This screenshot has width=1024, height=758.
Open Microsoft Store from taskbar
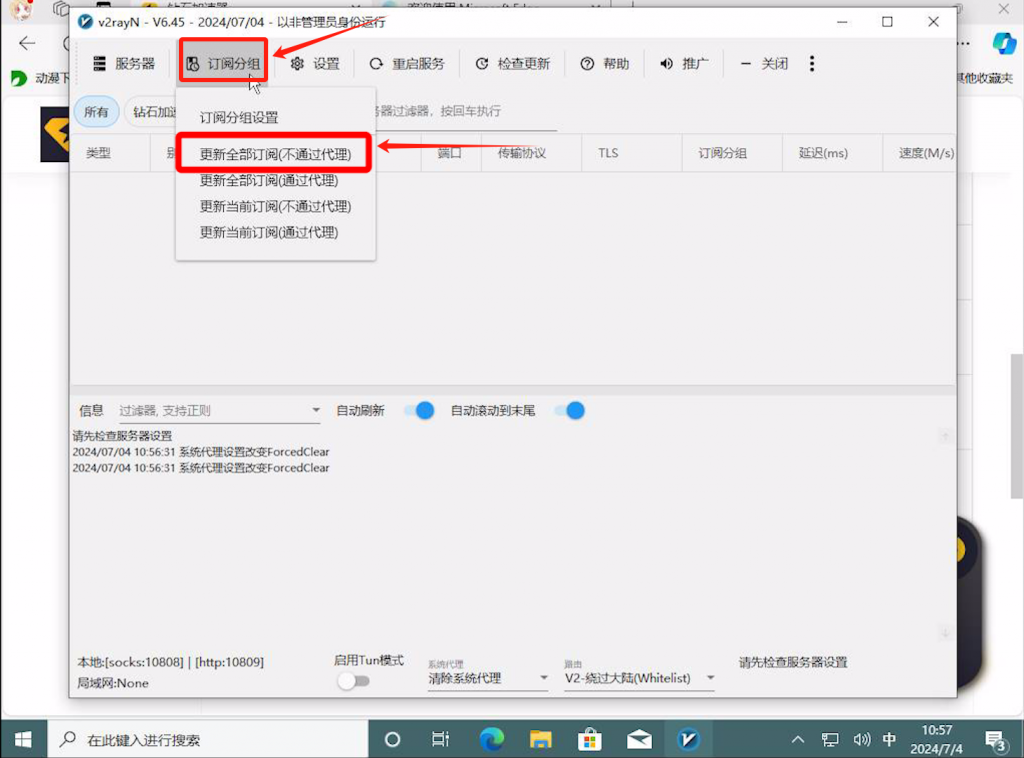[590, 740]
